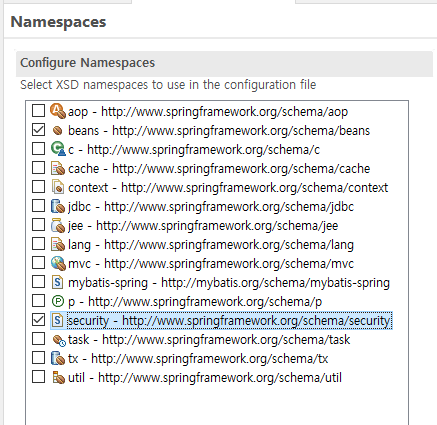Click the jee namespace icon
This screenshot has width=437, height=425.
tap(58, 225)
